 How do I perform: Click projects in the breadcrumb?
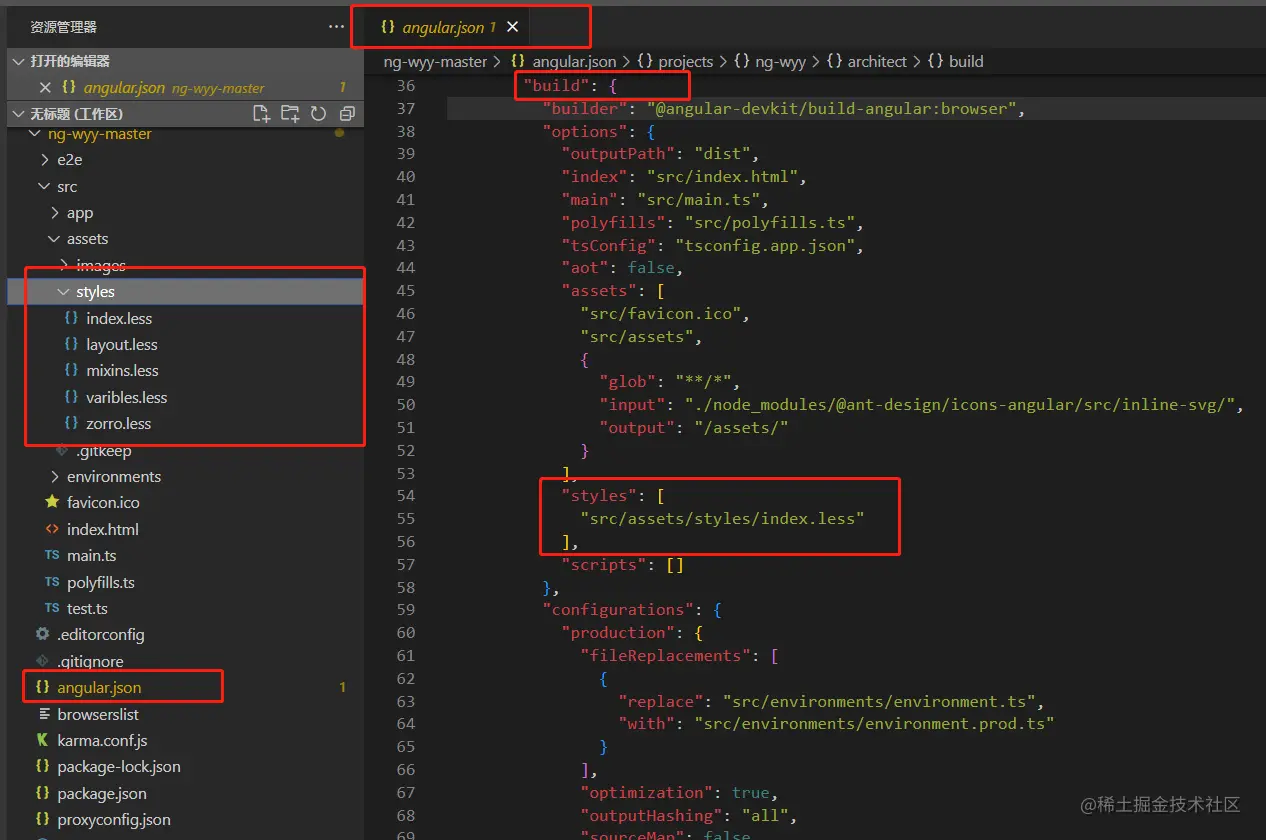[685, 62]
